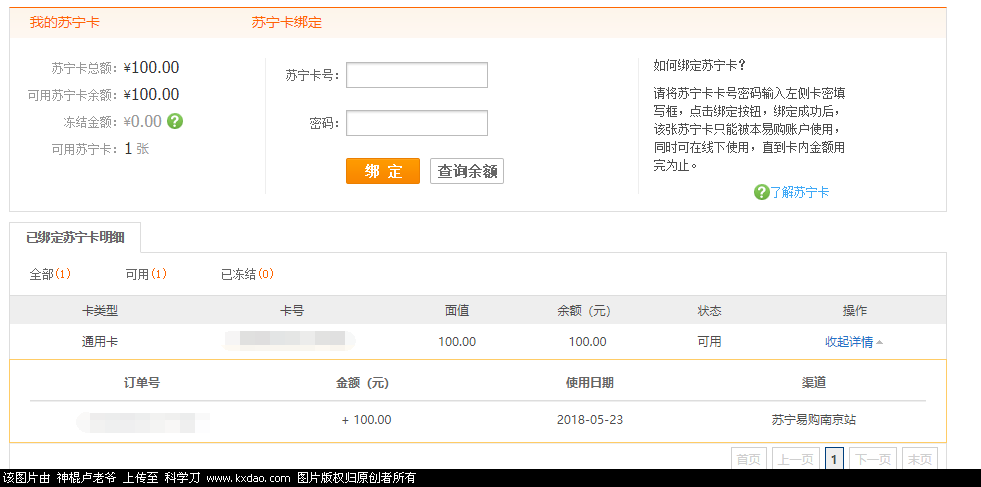Click the 苏宁卡总额 value ¥100.00
This screenshot has height=487, width=981.
click(151, 68)
